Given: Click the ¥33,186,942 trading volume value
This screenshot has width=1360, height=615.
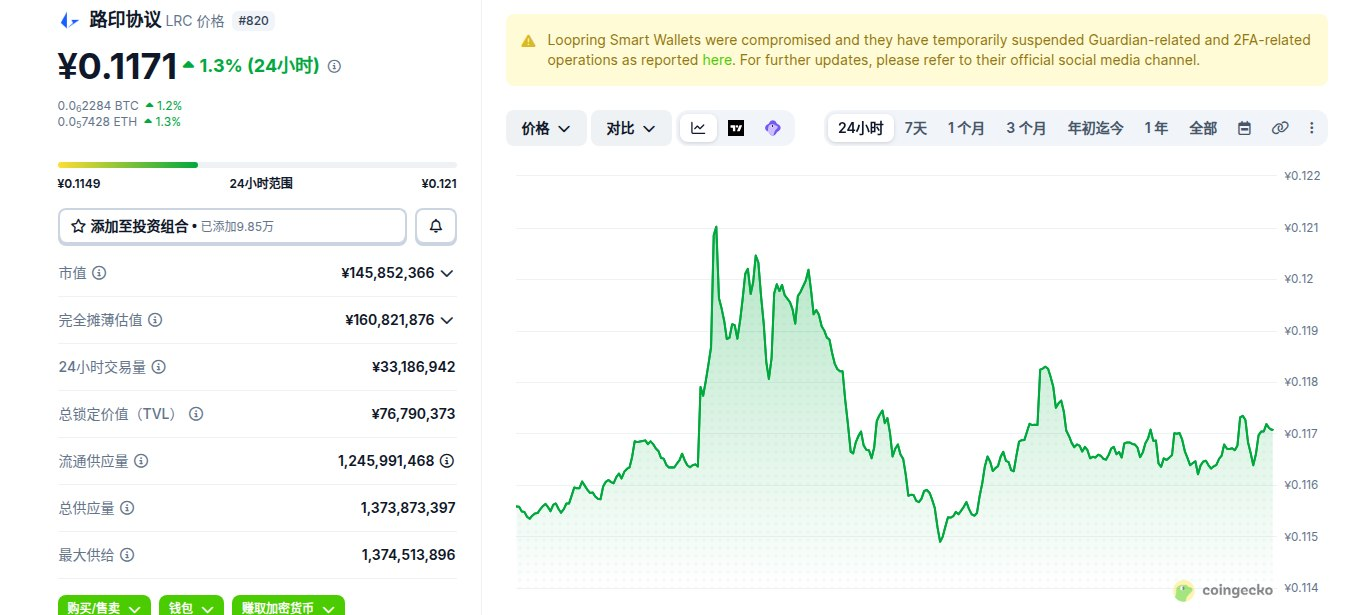Looking at the screenshot, I should [413, 367].
